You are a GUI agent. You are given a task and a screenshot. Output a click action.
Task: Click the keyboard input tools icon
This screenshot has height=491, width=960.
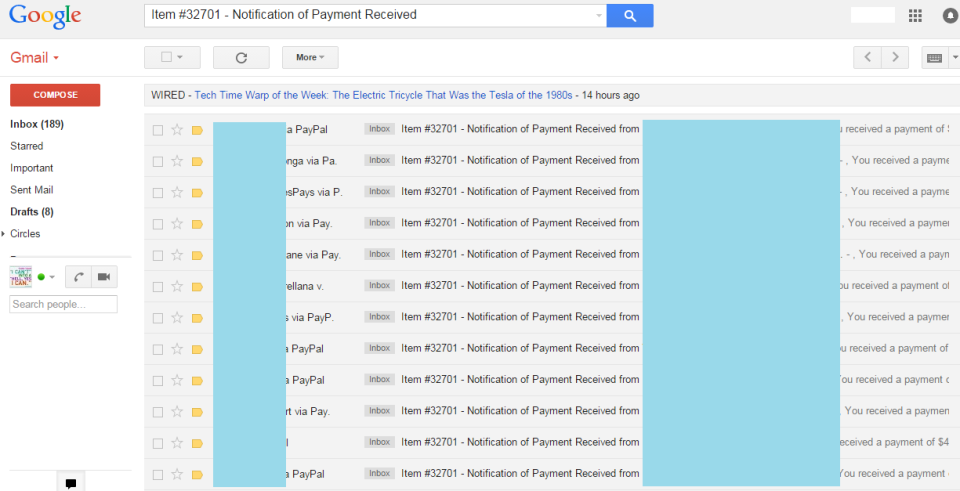coord(934,58)
